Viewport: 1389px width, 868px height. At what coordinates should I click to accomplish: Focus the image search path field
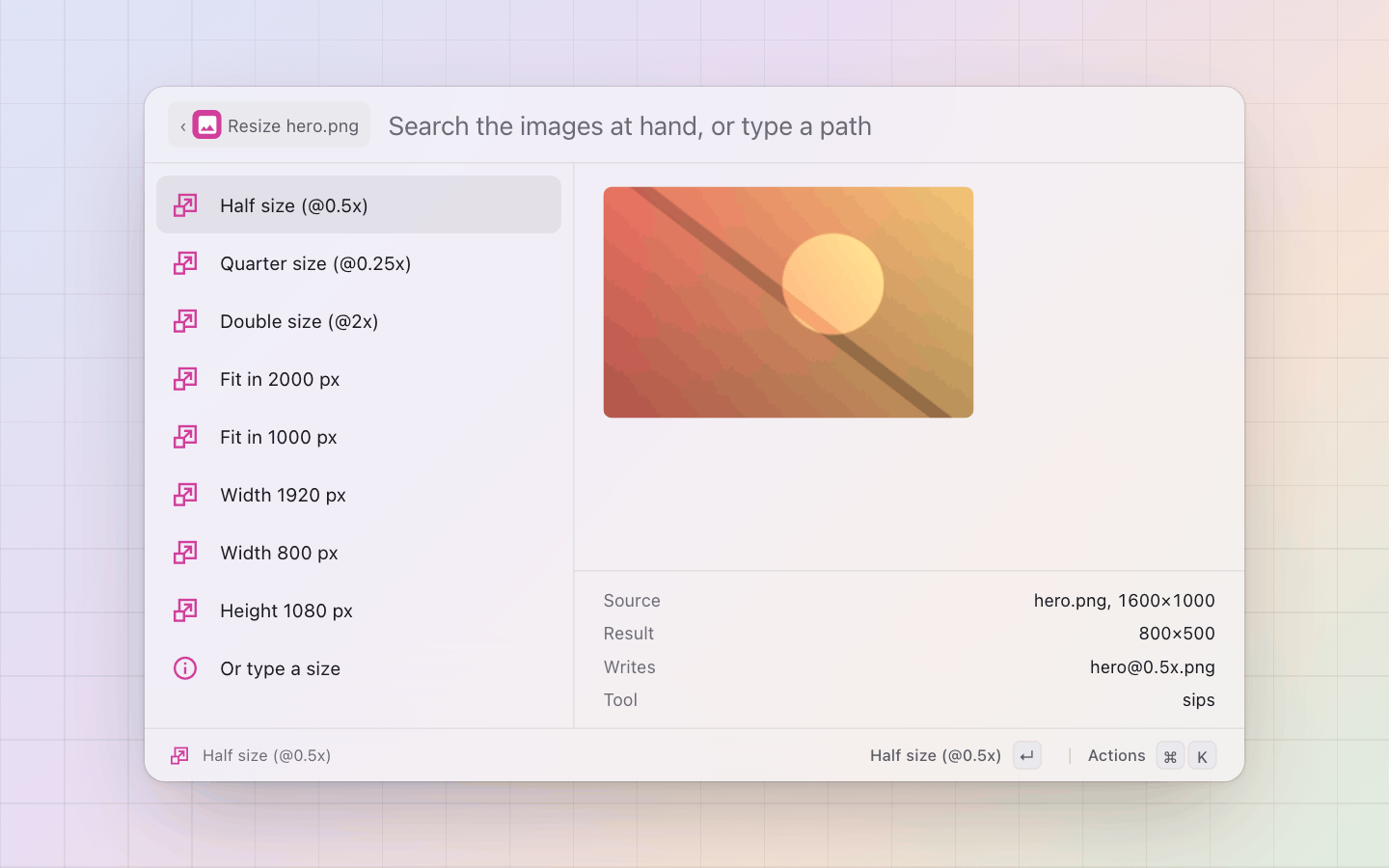(x=805, y=126)
